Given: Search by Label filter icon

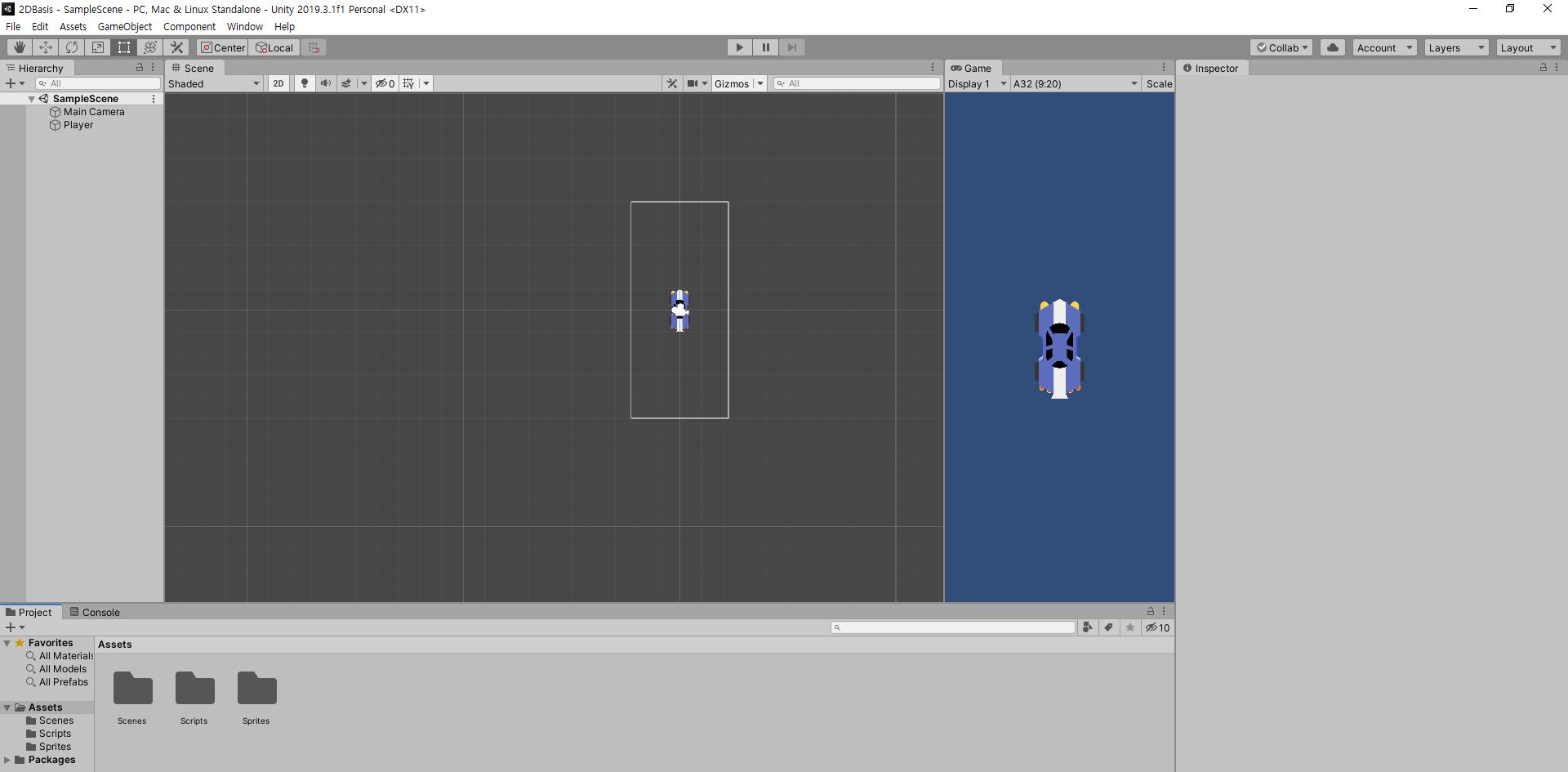Looking at the screenshot, I should pos(1108,627).
